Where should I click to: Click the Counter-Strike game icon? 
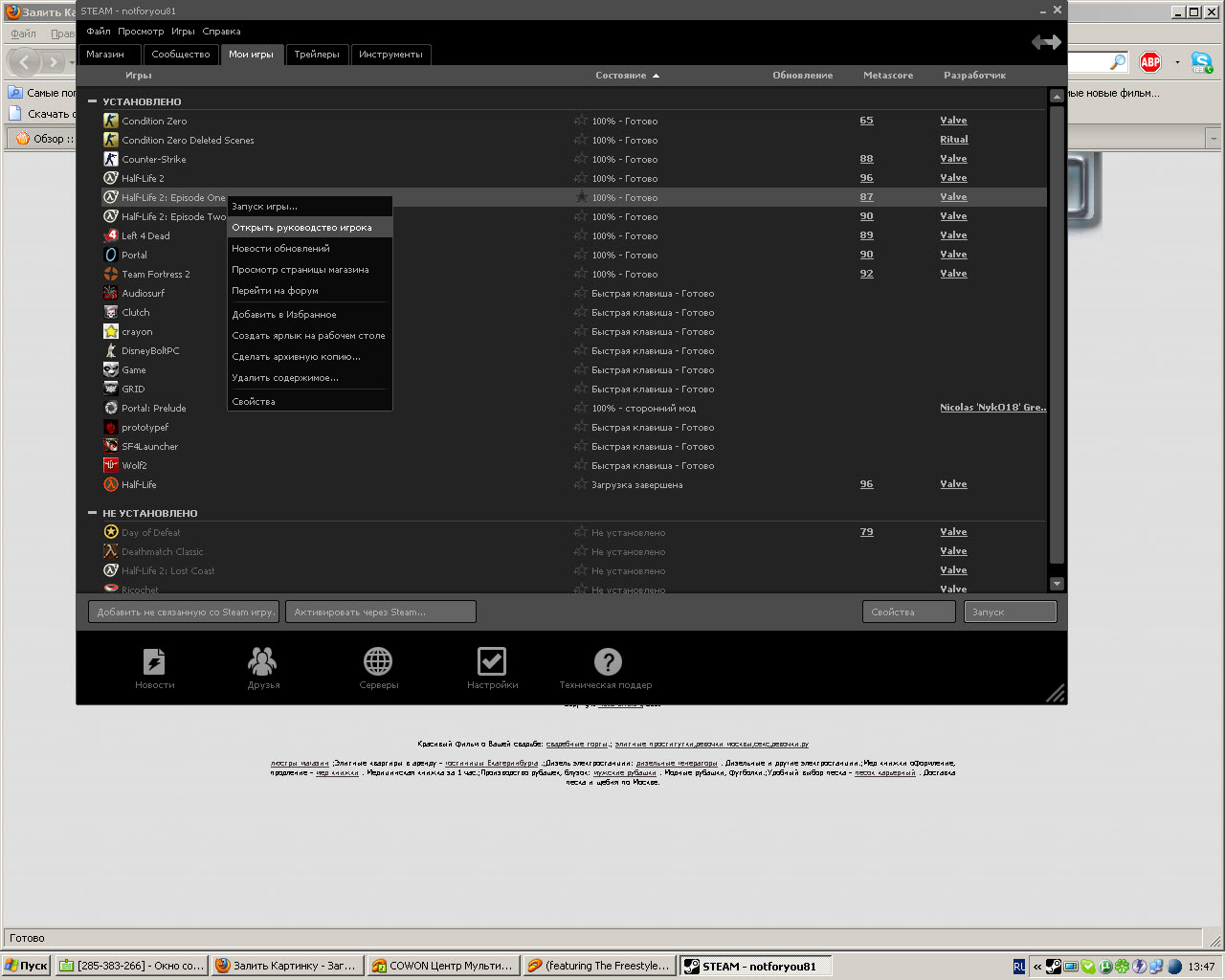tap(111, 159)
